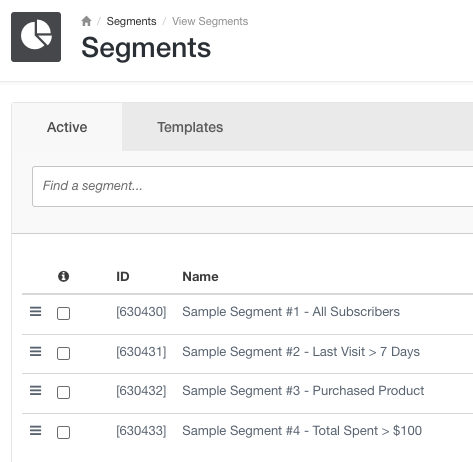Click the Name column header
The width and height of the screenshot is (473, 462).
point(200,276)
